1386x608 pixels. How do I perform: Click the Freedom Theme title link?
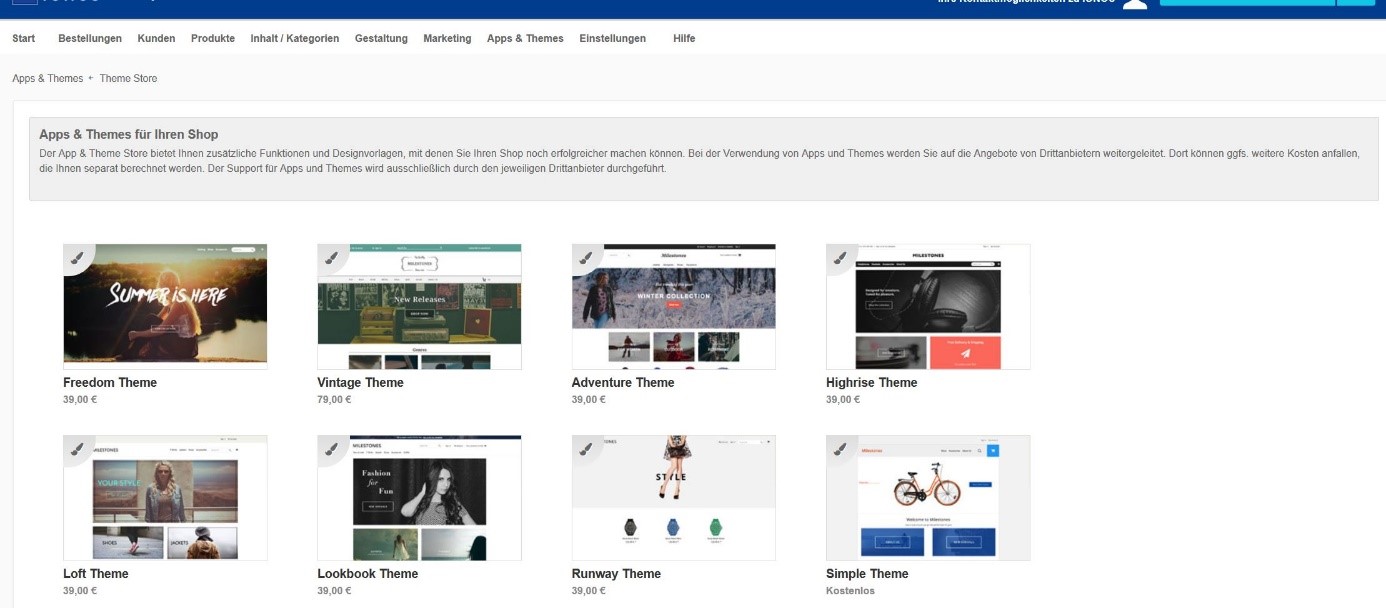click(110, 382)
